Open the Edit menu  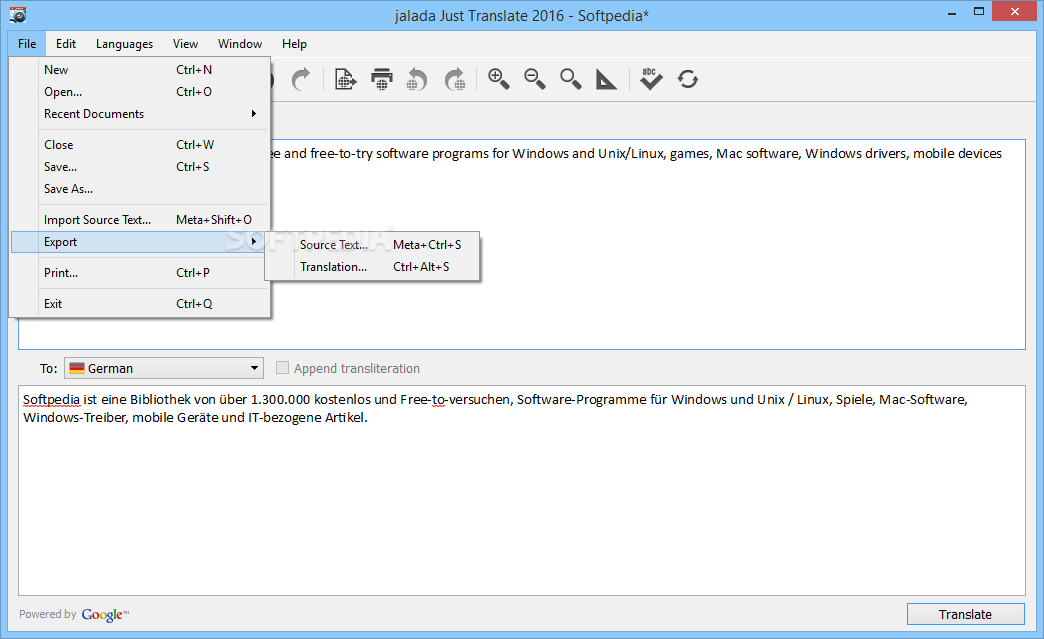(x=66, y=44)
